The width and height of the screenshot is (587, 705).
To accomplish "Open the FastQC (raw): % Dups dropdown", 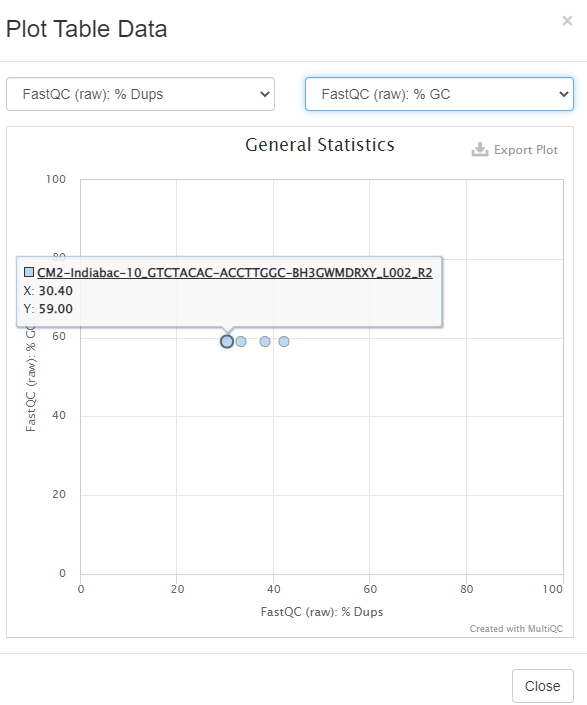I will click(x=140, y=94).
